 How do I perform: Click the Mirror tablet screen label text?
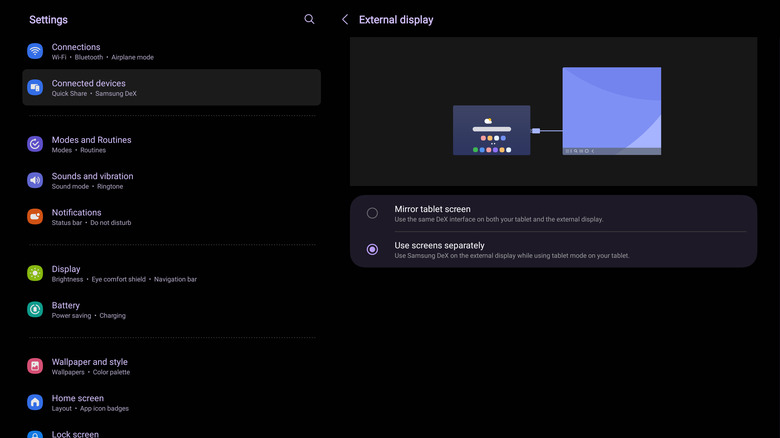432,209
